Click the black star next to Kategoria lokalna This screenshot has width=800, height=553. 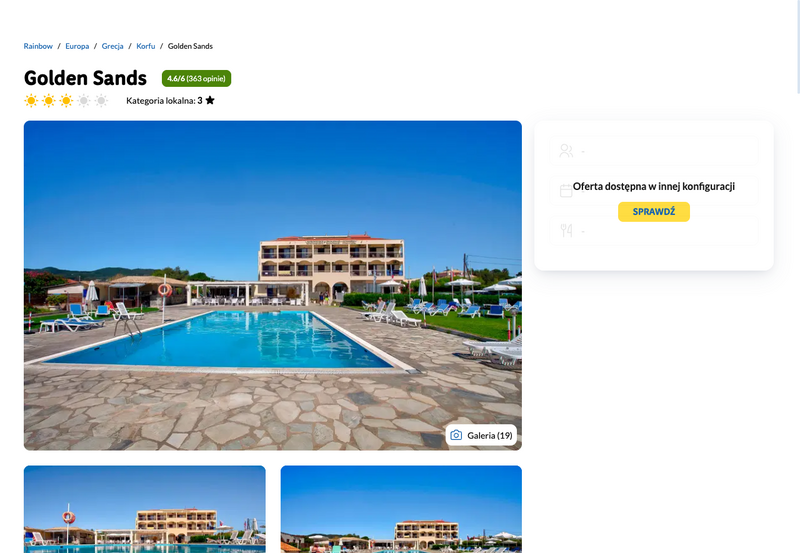coord(210,100)
